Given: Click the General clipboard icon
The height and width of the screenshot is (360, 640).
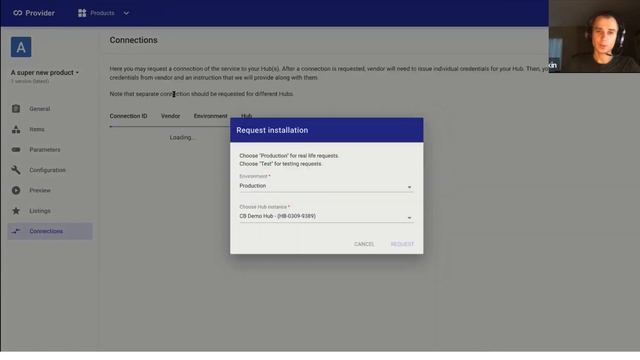Looking at the screenshot, I should (x=16, y=109).
